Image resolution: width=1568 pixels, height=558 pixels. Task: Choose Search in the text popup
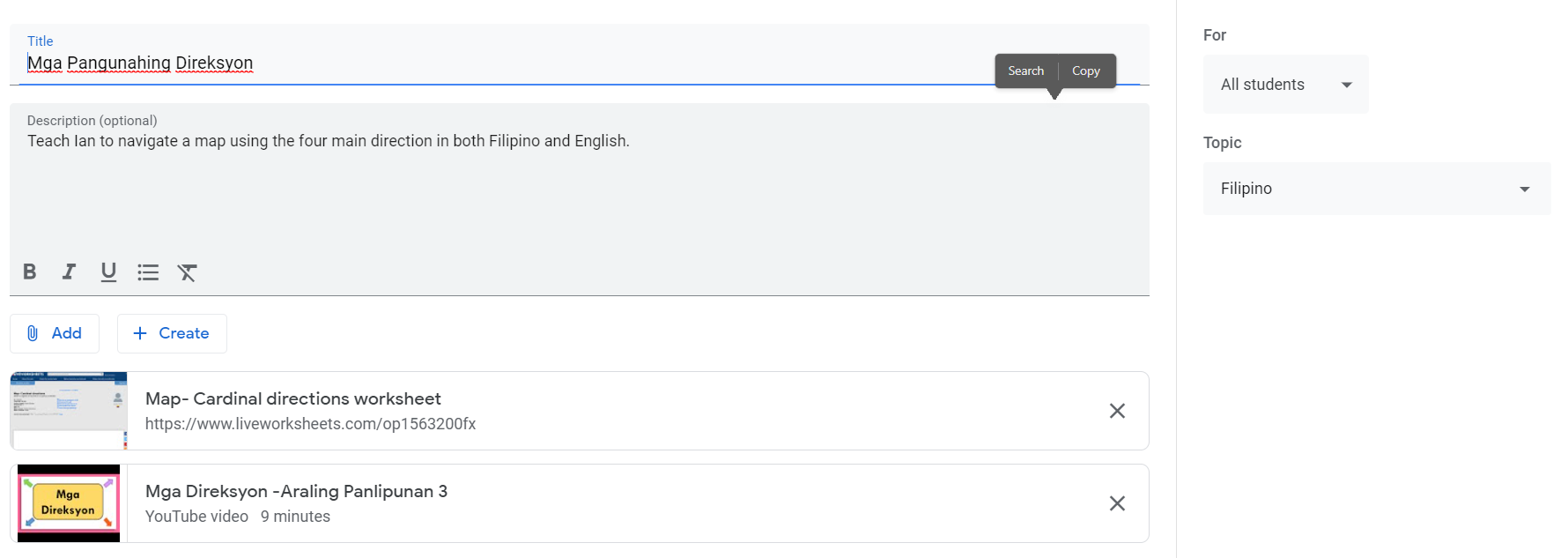(x=1025, y=71)
